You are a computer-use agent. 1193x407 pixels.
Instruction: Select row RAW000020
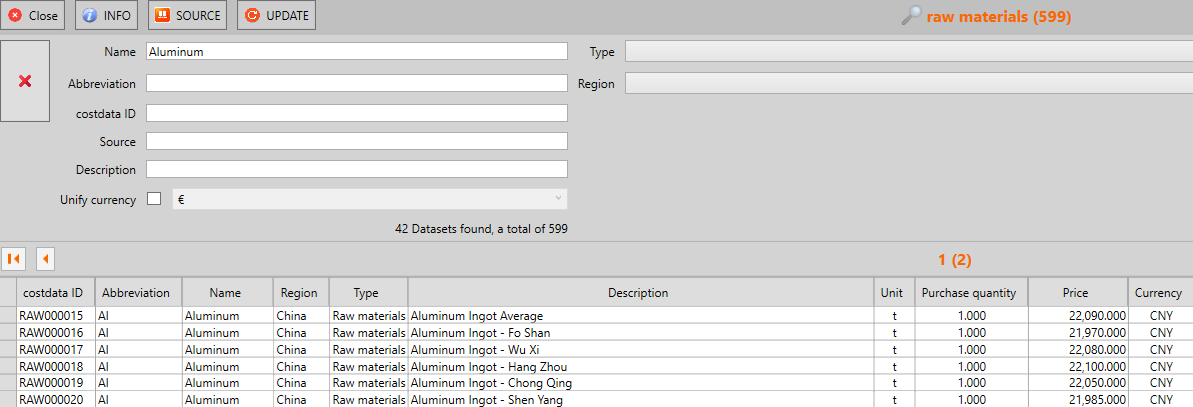[596, 399]
